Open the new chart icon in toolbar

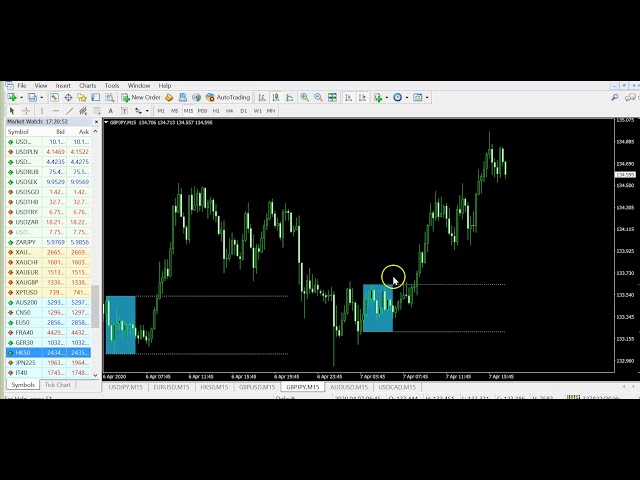(x=11, y=98)
